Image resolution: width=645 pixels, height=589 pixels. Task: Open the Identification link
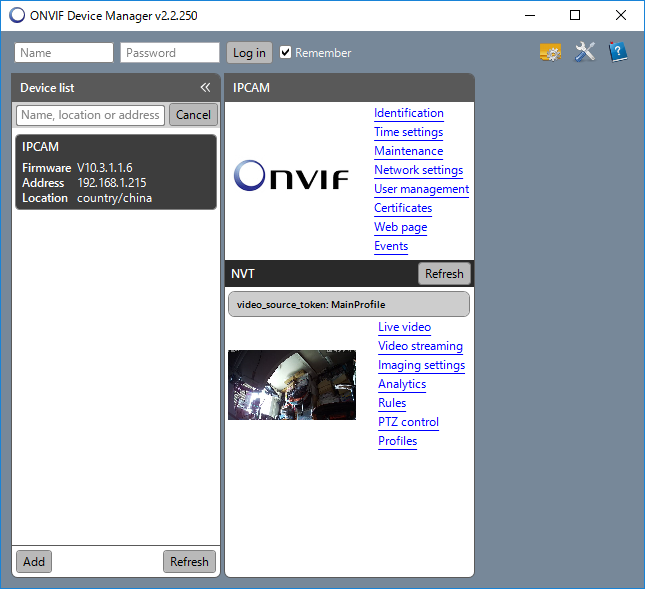409,113
